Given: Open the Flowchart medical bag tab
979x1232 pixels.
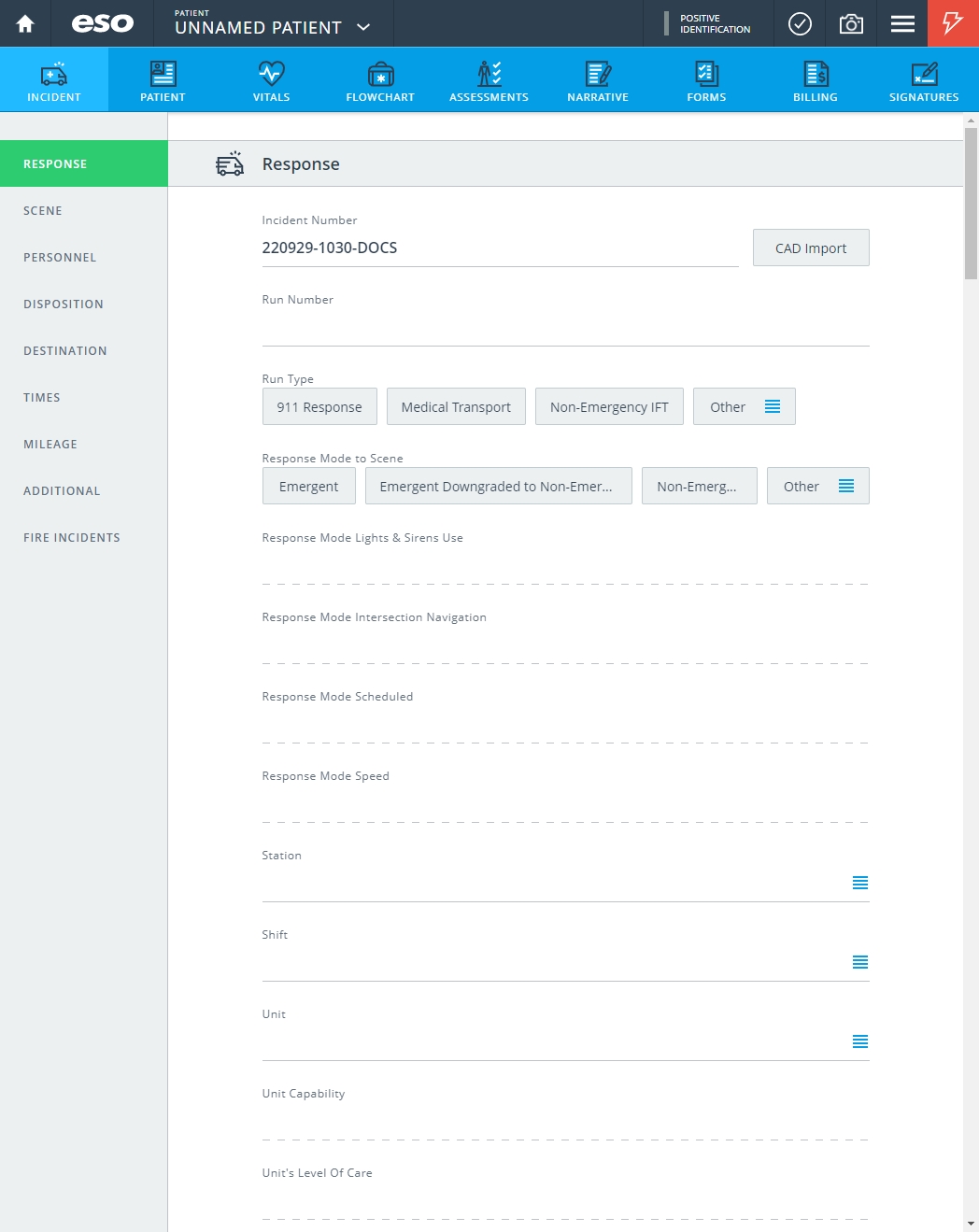Looking at the screenshot, I should pos(380,80).
